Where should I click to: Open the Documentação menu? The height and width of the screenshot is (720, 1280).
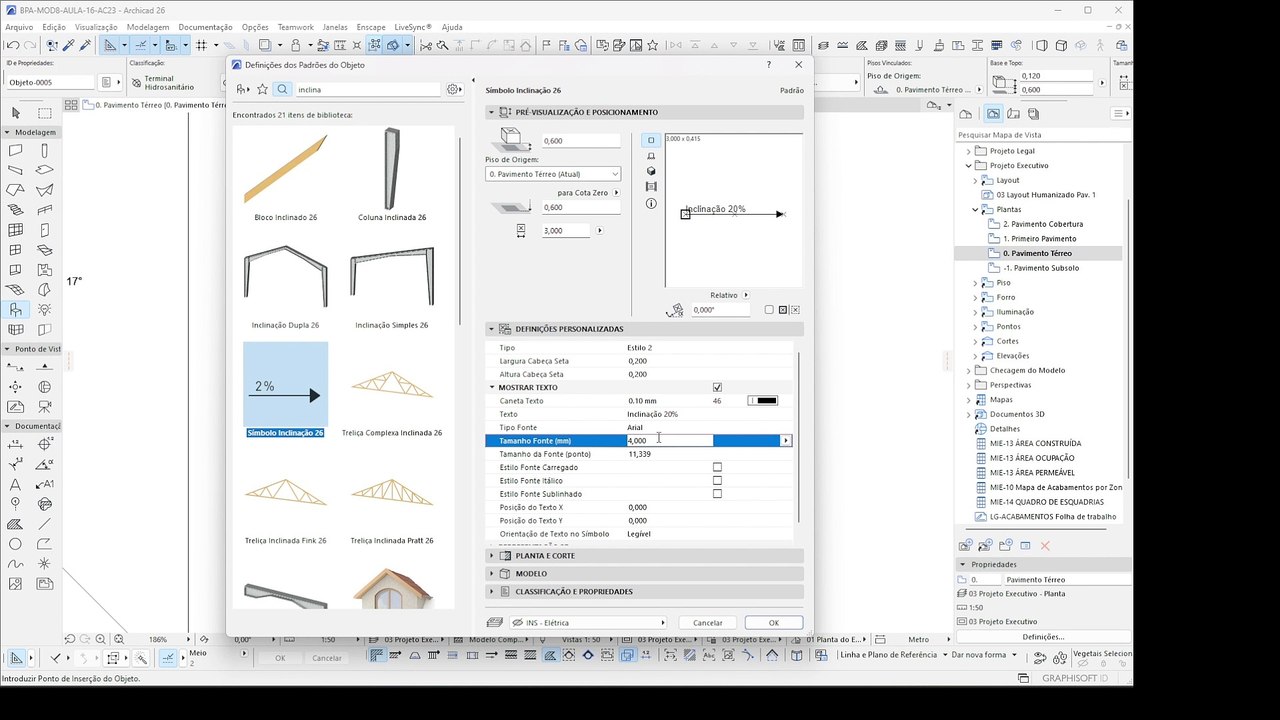point(205,27)
